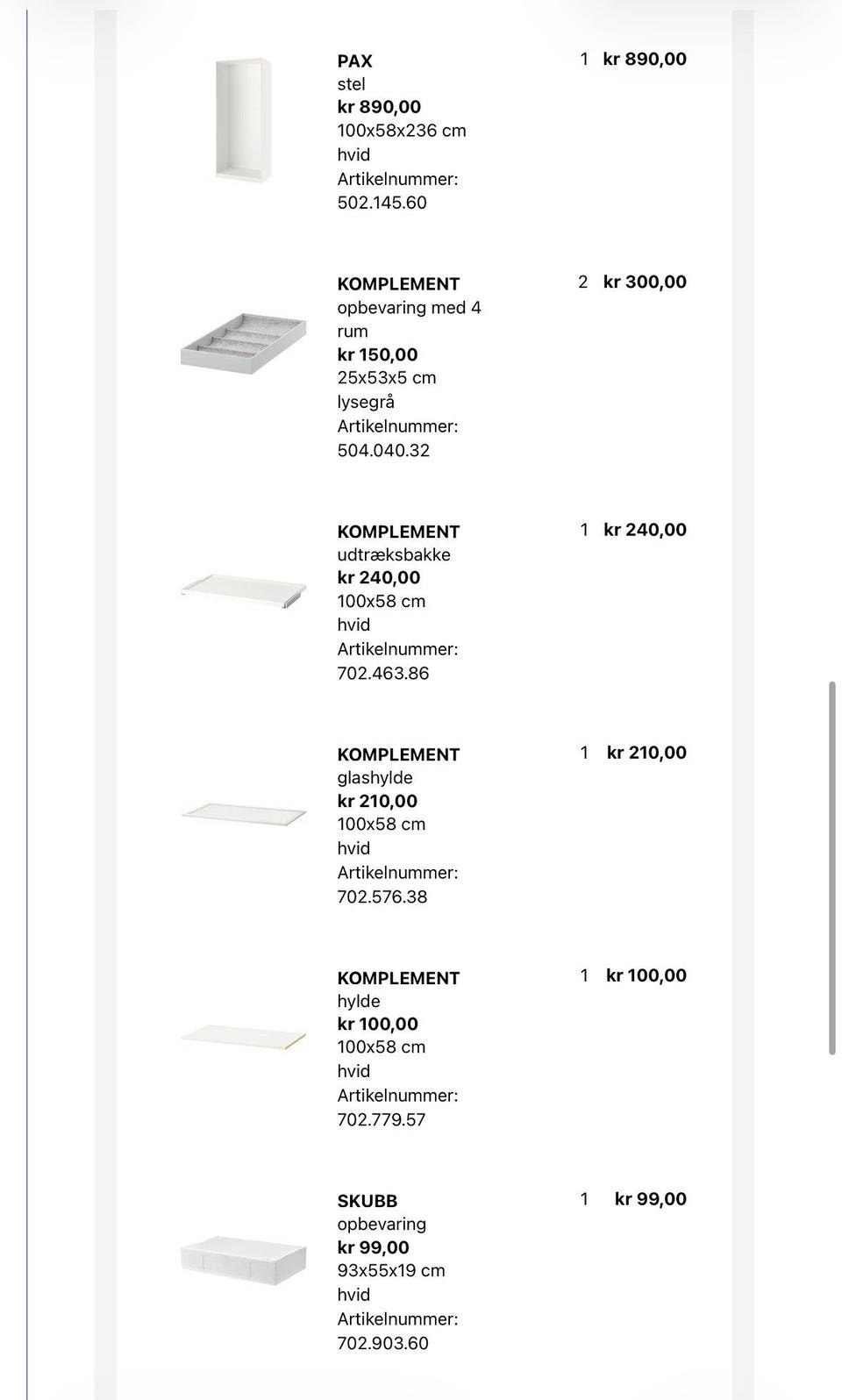The image size is (842, 1400).
Task: Click the PAX wardrobe frame thumbnail
Action: pos(242,119)
